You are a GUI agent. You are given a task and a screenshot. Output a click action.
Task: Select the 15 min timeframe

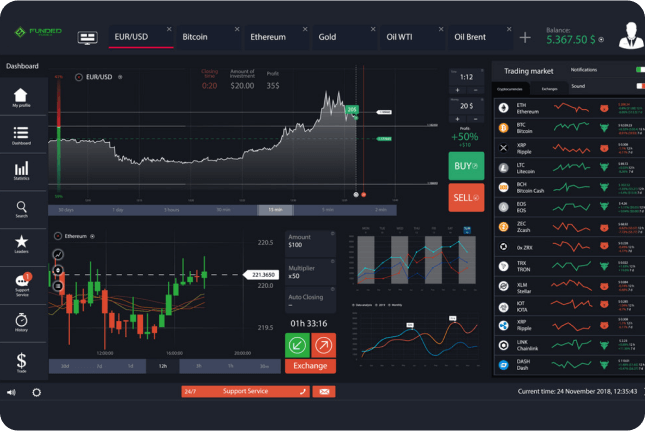coord(275,210)
